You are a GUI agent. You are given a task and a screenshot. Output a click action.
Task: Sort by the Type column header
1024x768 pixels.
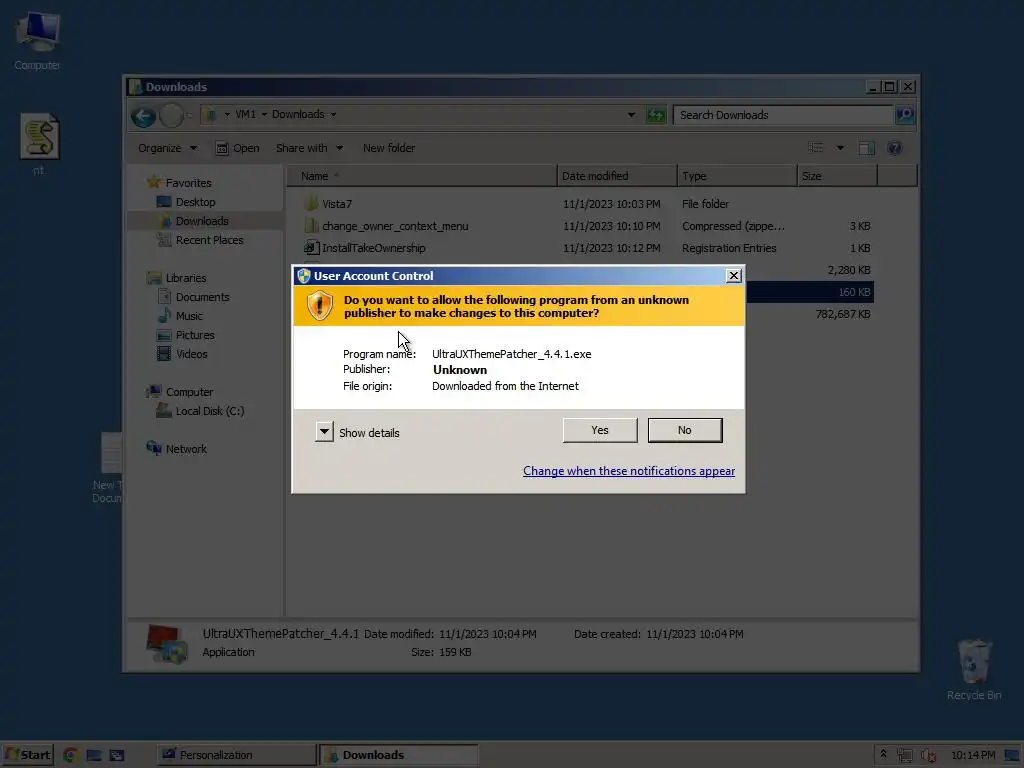737,176
